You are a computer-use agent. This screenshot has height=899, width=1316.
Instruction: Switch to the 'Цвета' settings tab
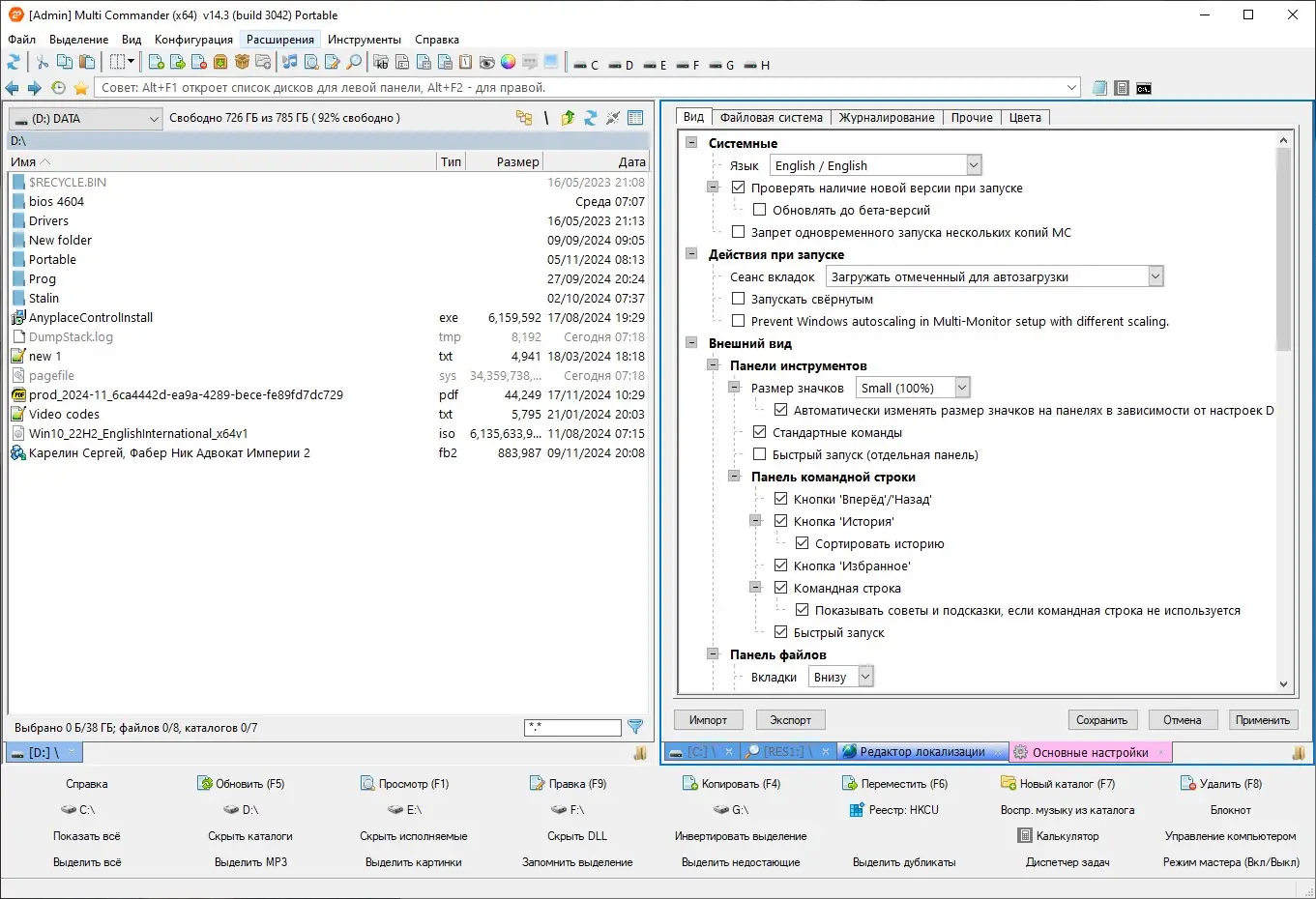pyautogui.click(x=1025, y=117)
